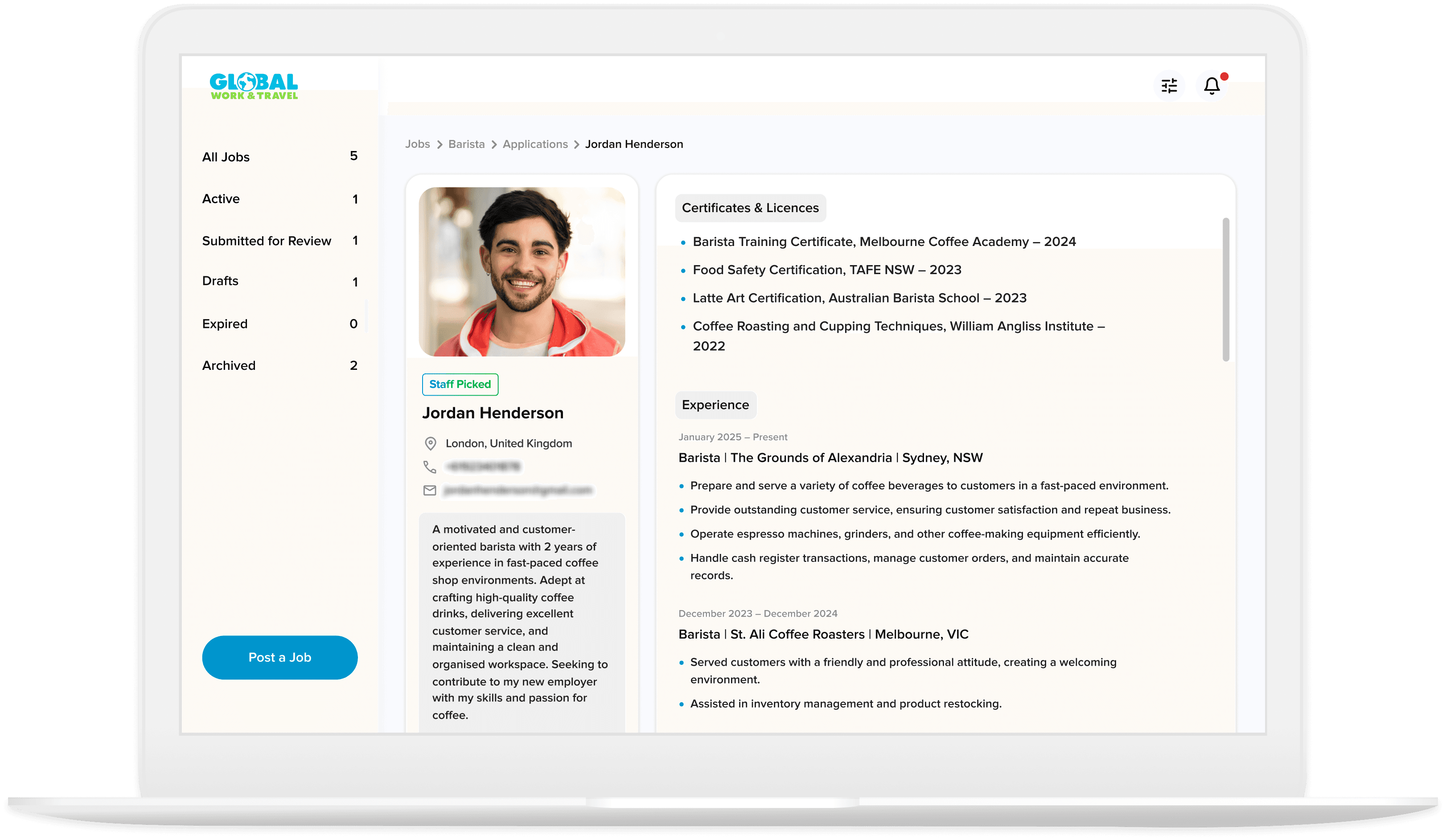This screenshot has height=840, width=1446.
Task: Click the resume panel scrollbar
Action: (1226, 290)
